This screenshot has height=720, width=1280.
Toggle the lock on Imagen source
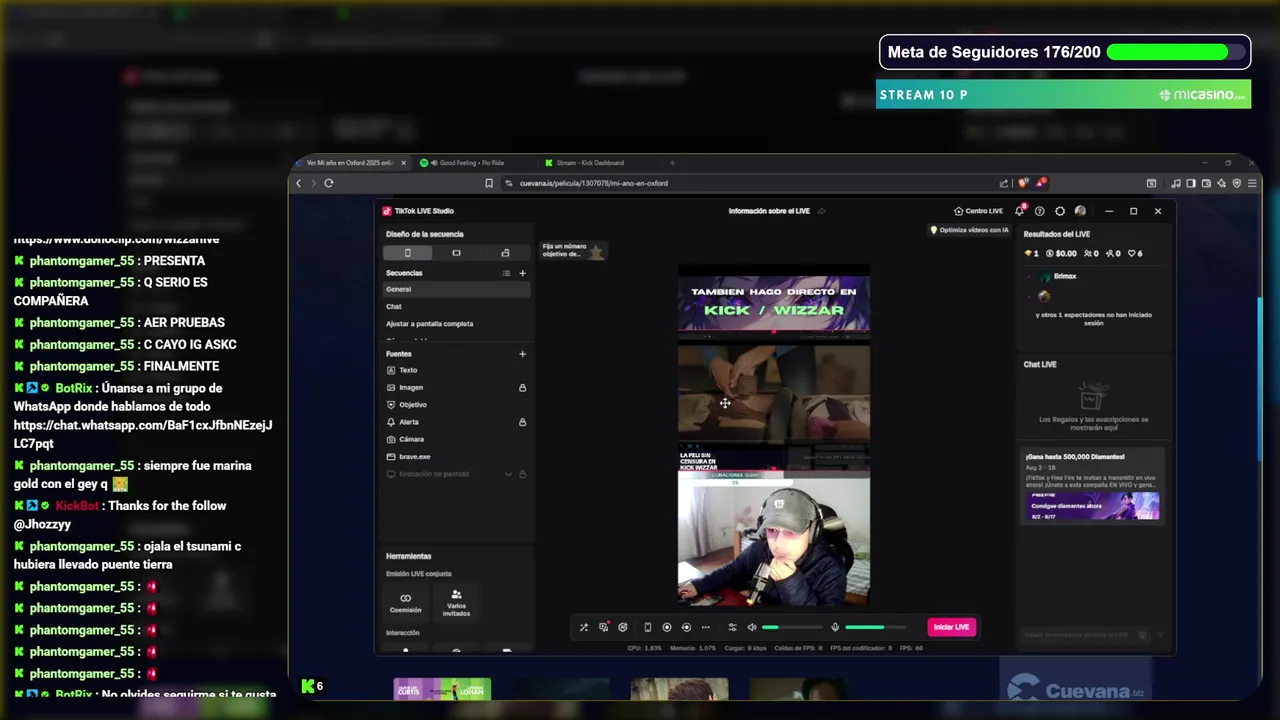click(x=522, y=388)
